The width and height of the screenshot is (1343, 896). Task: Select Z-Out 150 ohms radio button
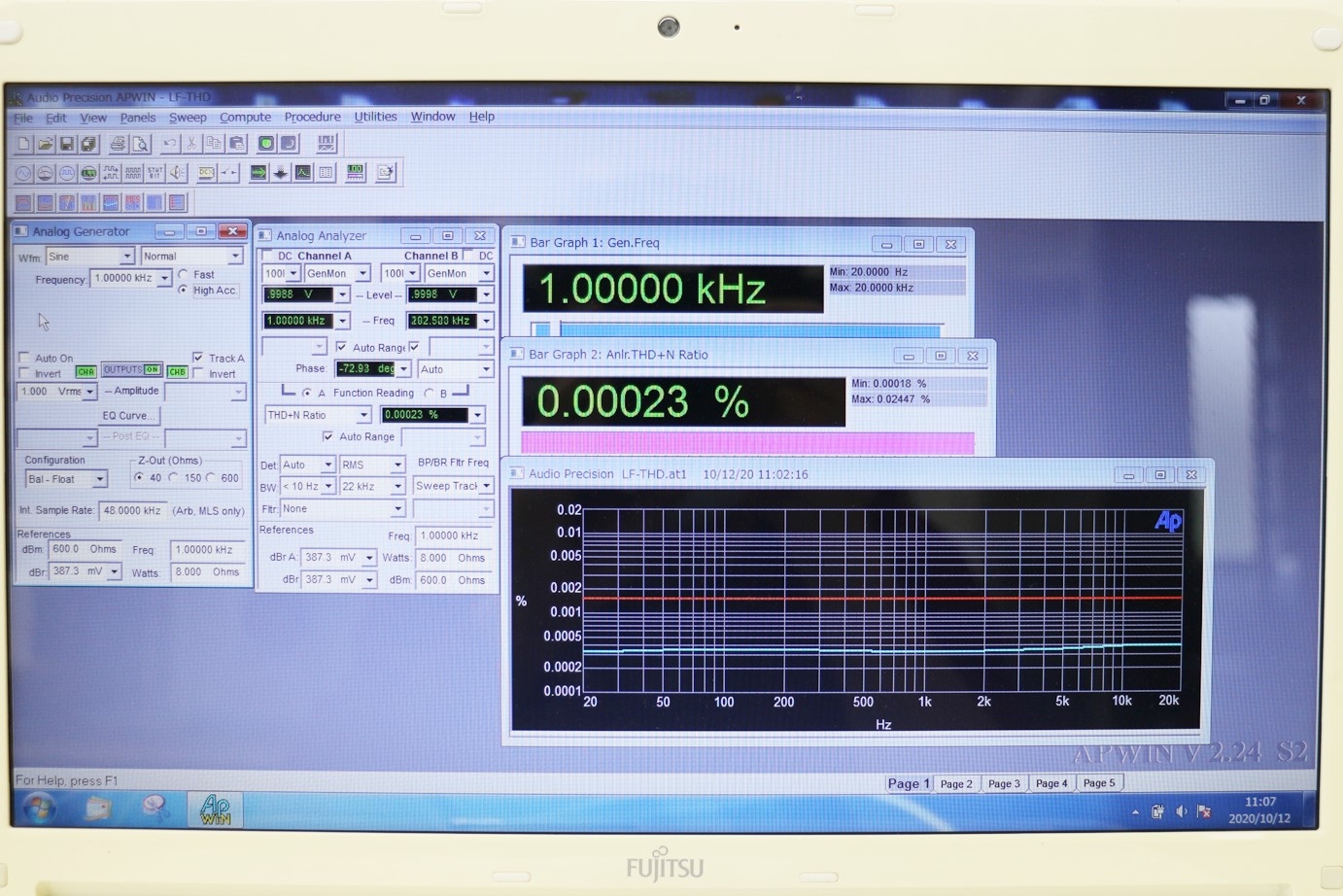pos(174,478)
